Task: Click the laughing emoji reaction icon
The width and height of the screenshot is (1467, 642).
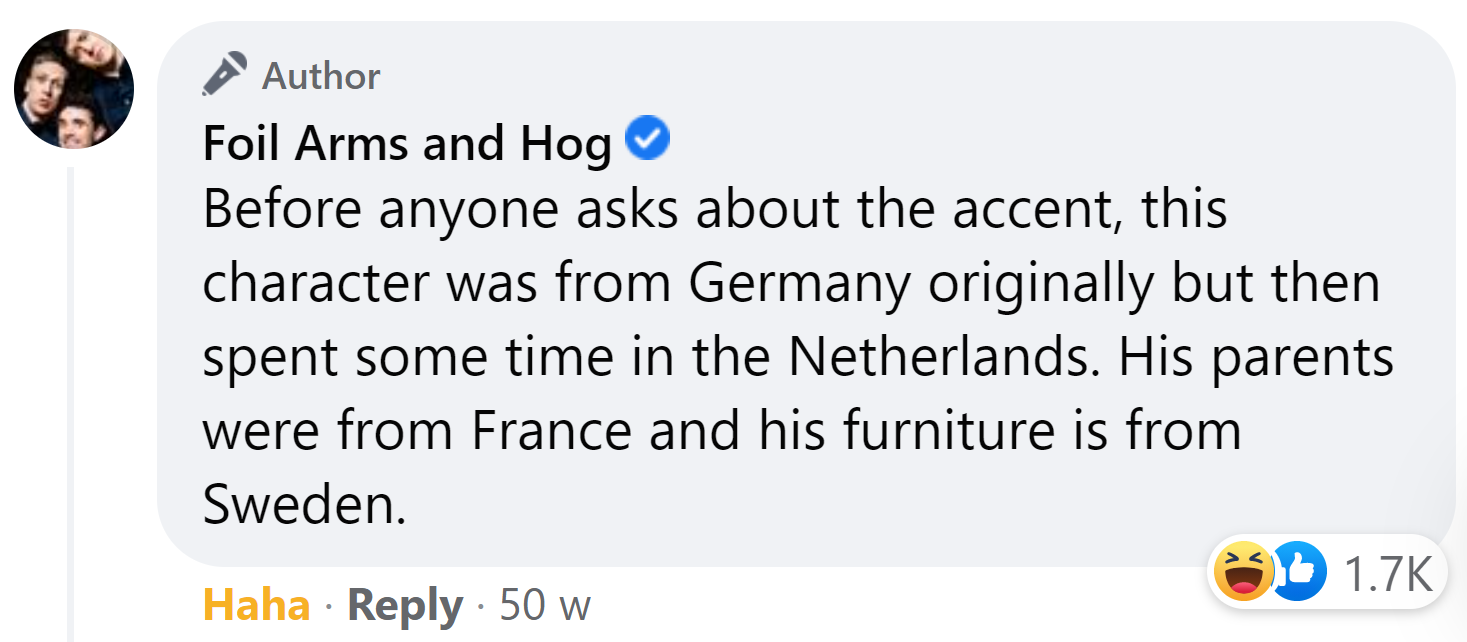Action: click(1242, 573)
